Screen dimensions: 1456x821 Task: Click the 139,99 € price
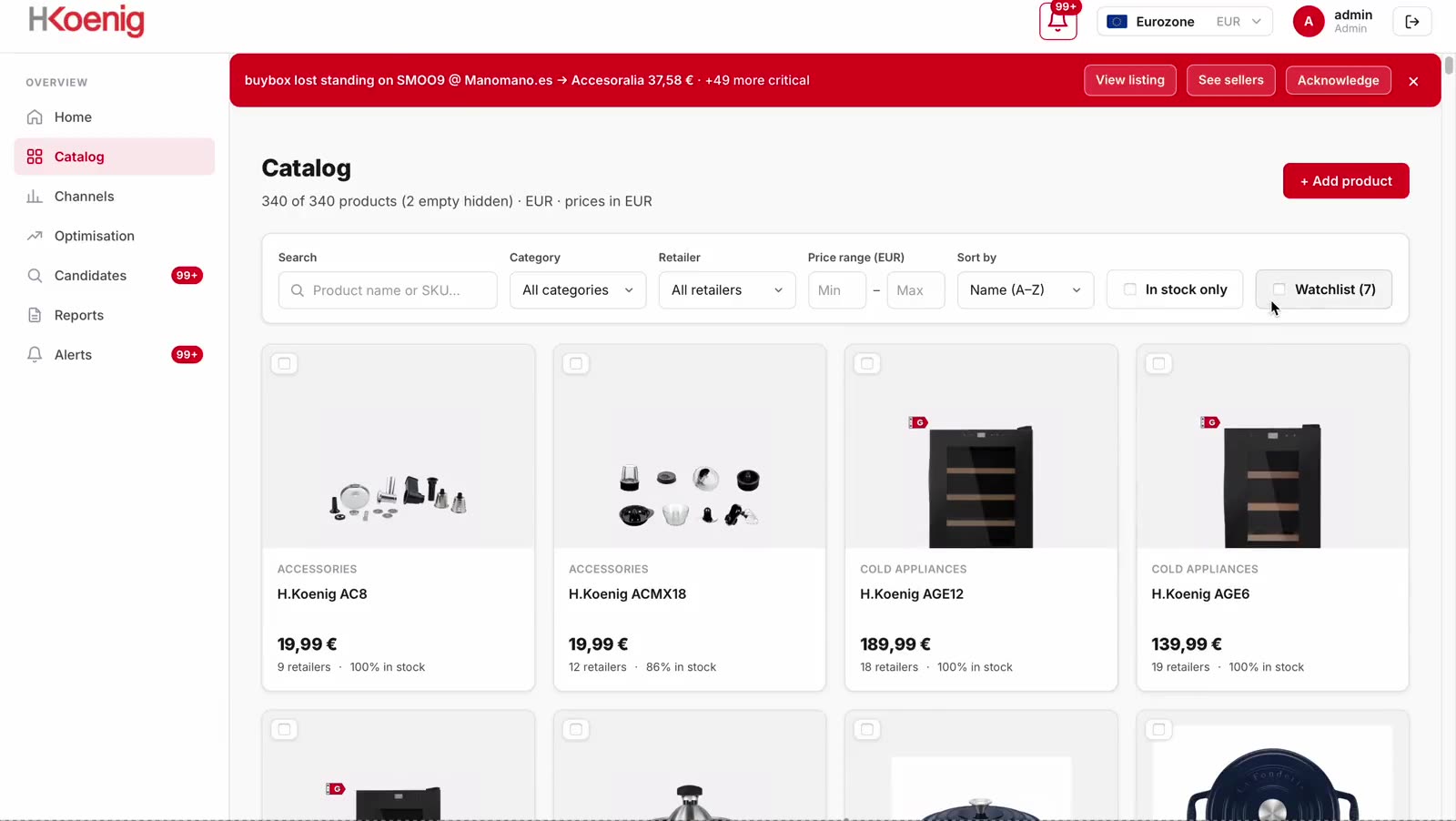coord(1187,644)
